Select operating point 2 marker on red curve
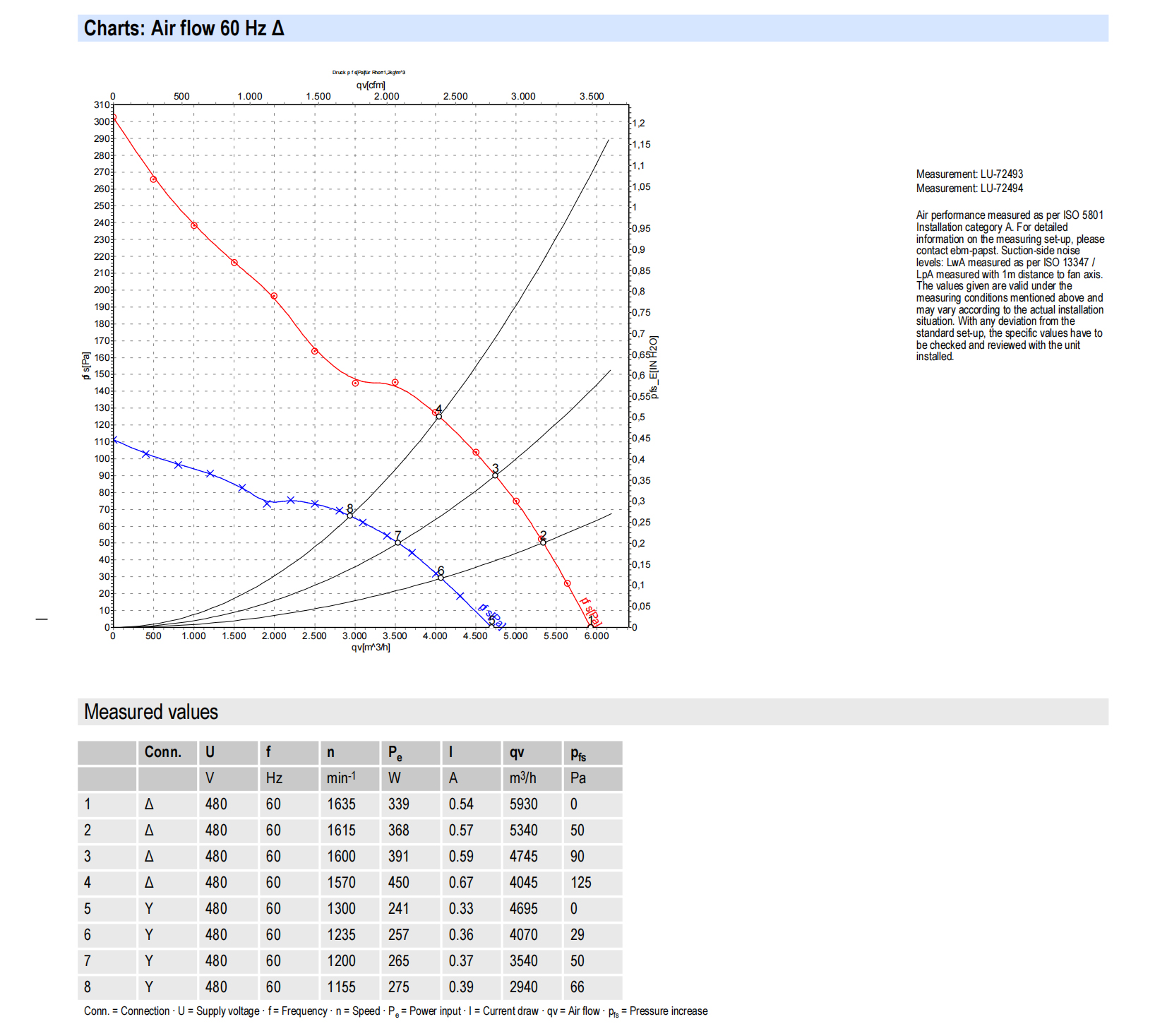 (x=543, y=542)
